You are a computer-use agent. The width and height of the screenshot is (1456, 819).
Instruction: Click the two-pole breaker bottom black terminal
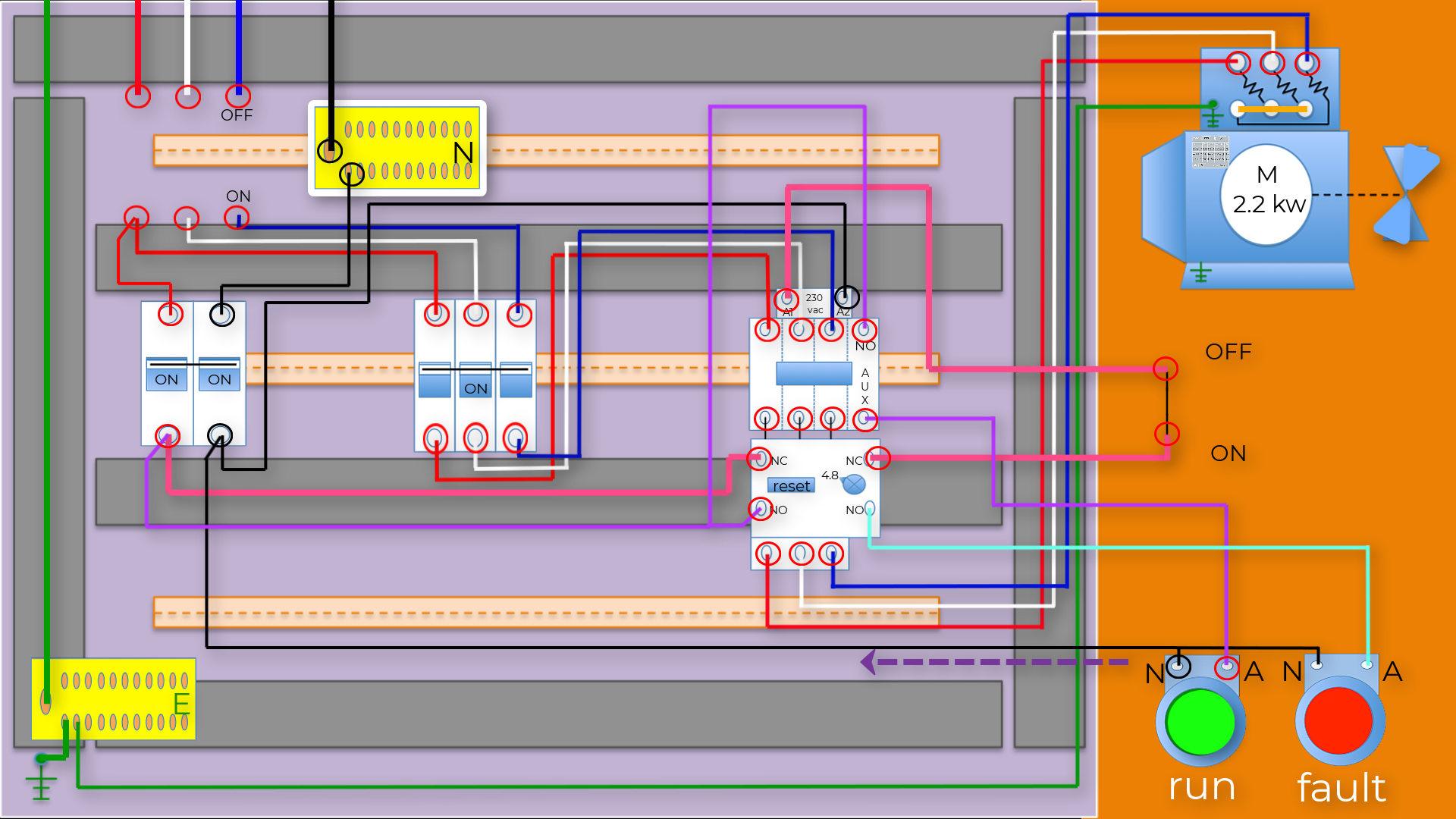point(220,435)
